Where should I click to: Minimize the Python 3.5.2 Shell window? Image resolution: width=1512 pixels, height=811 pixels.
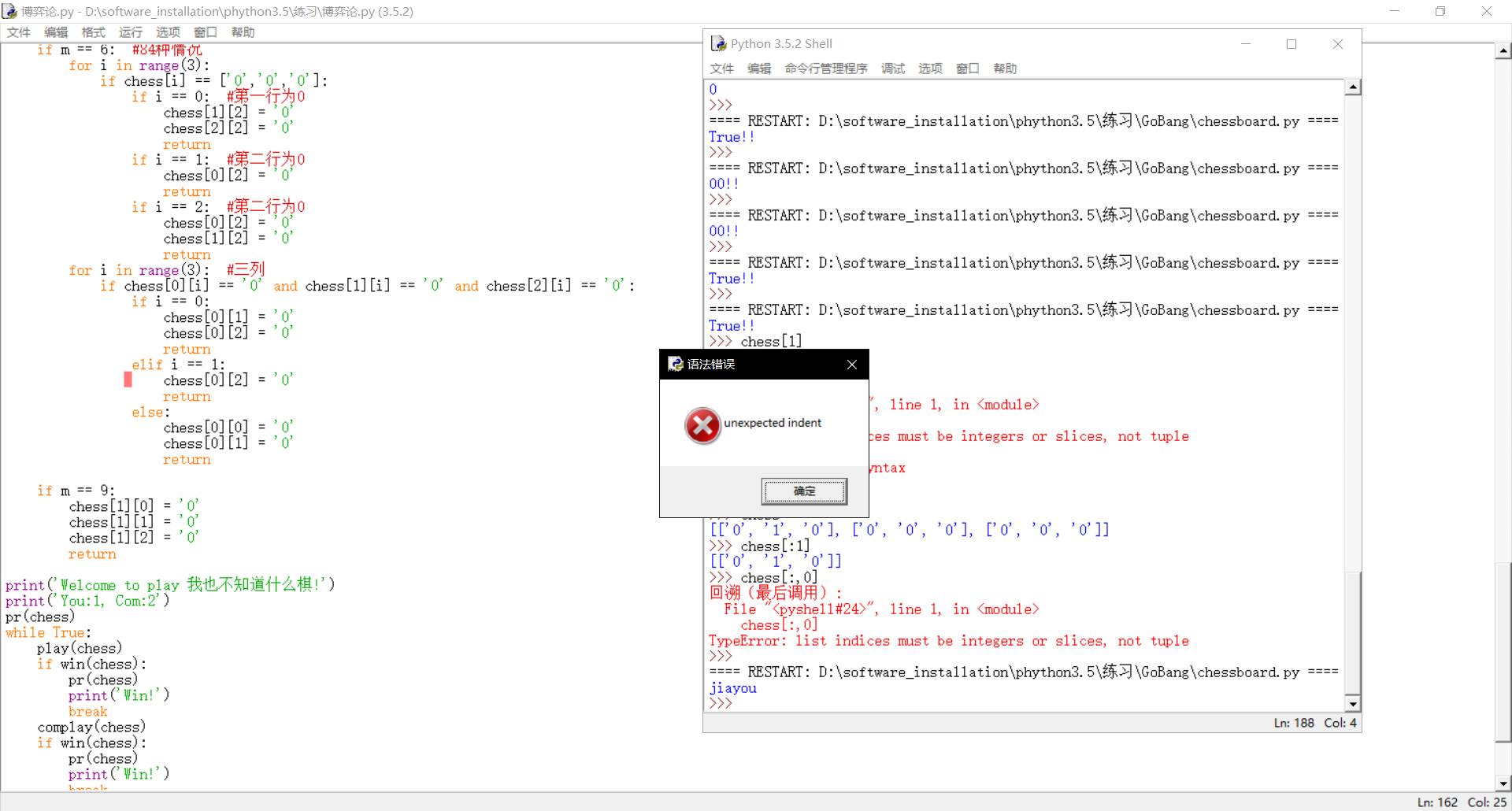(x=1246, y=44)
